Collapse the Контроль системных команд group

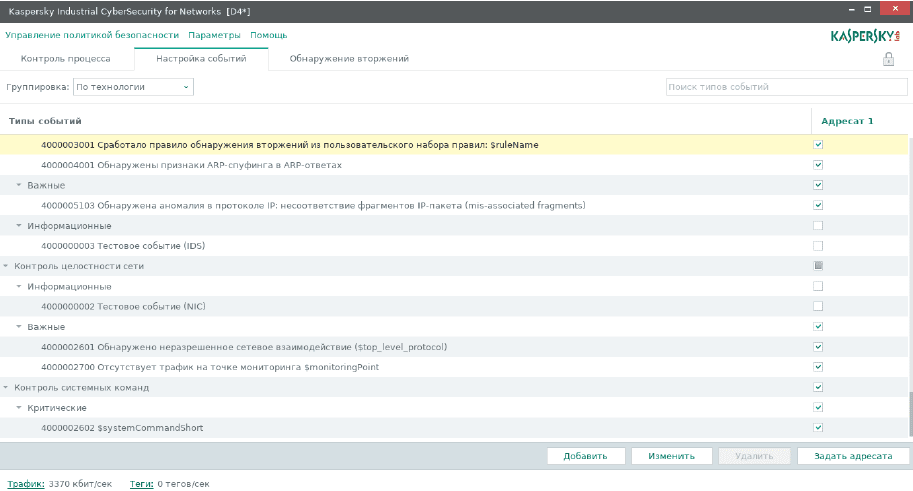pyautogui.click(x=7, y=387)
